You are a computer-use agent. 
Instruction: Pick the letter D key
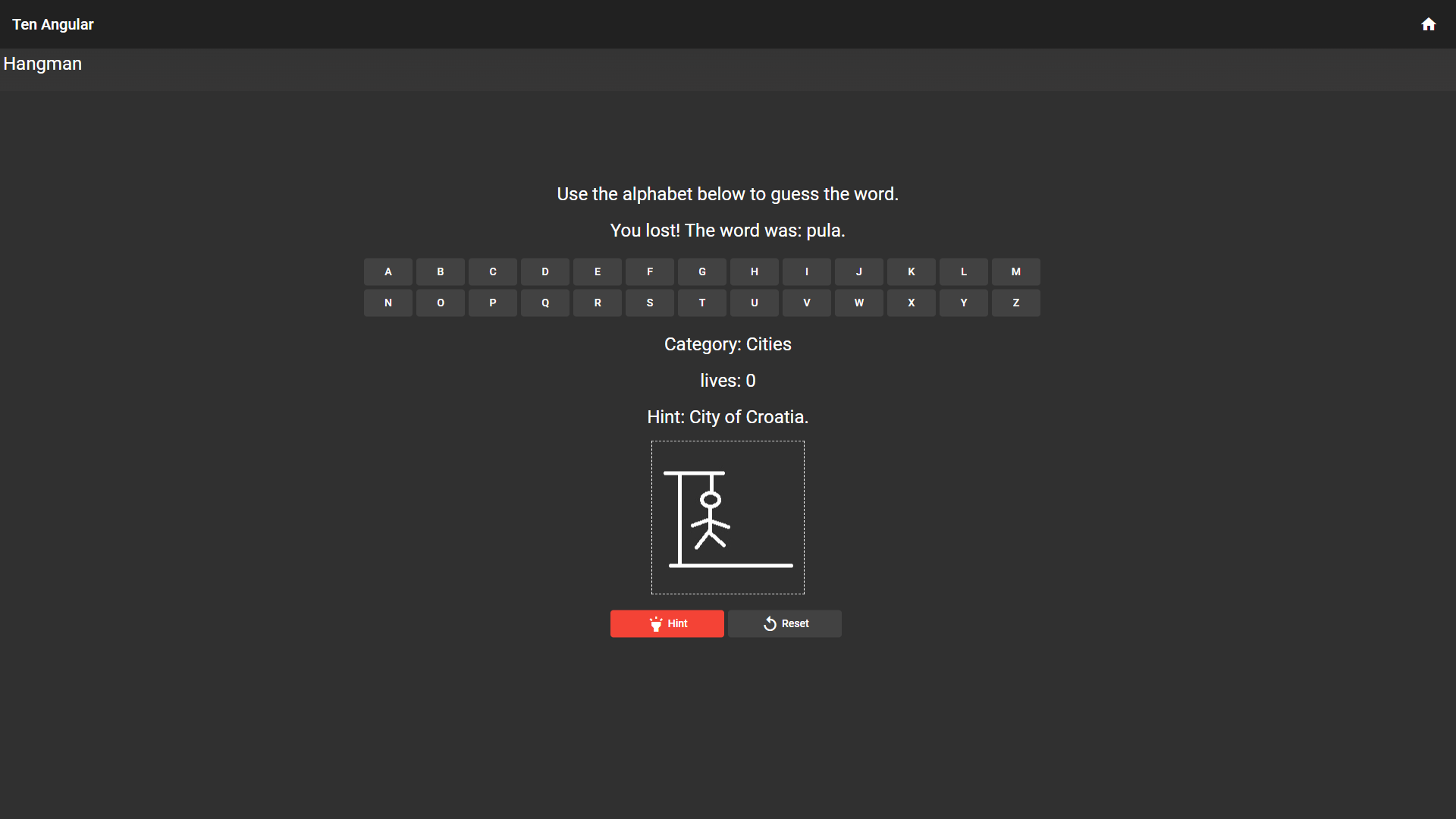(545, 271)
